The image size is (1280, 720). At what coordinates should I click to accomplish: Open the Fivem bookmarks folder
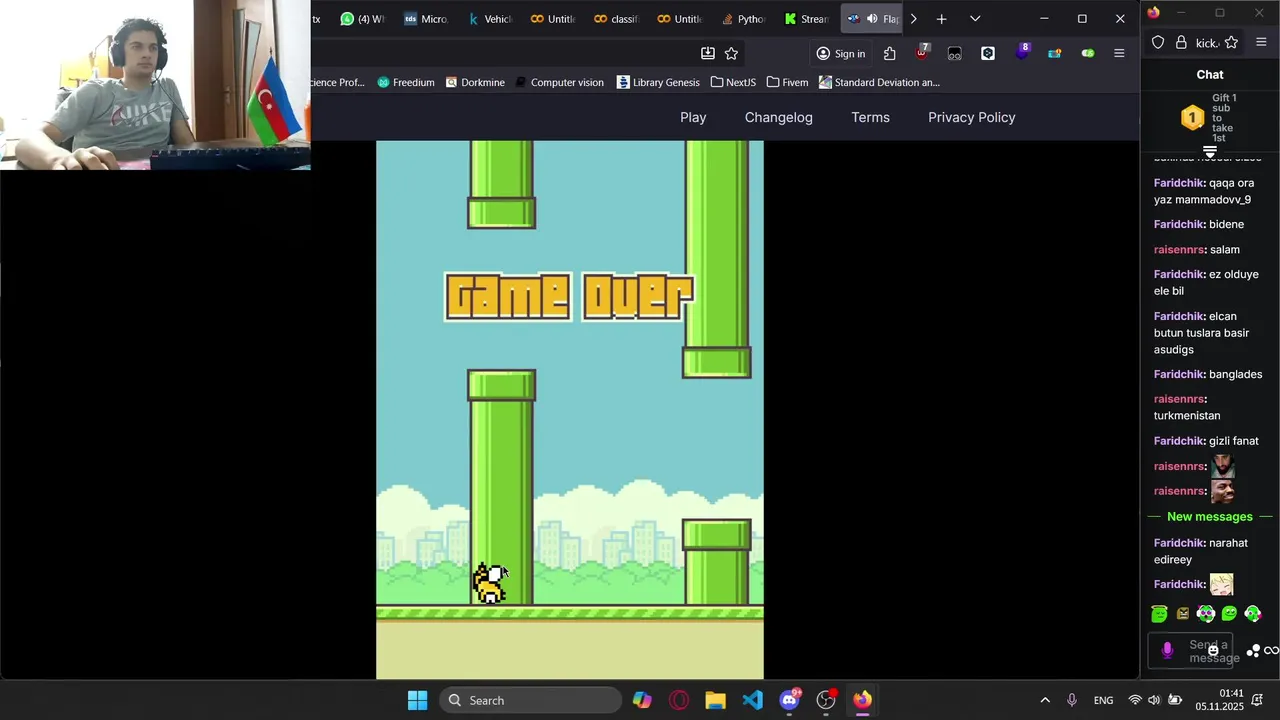coord(787,82)
